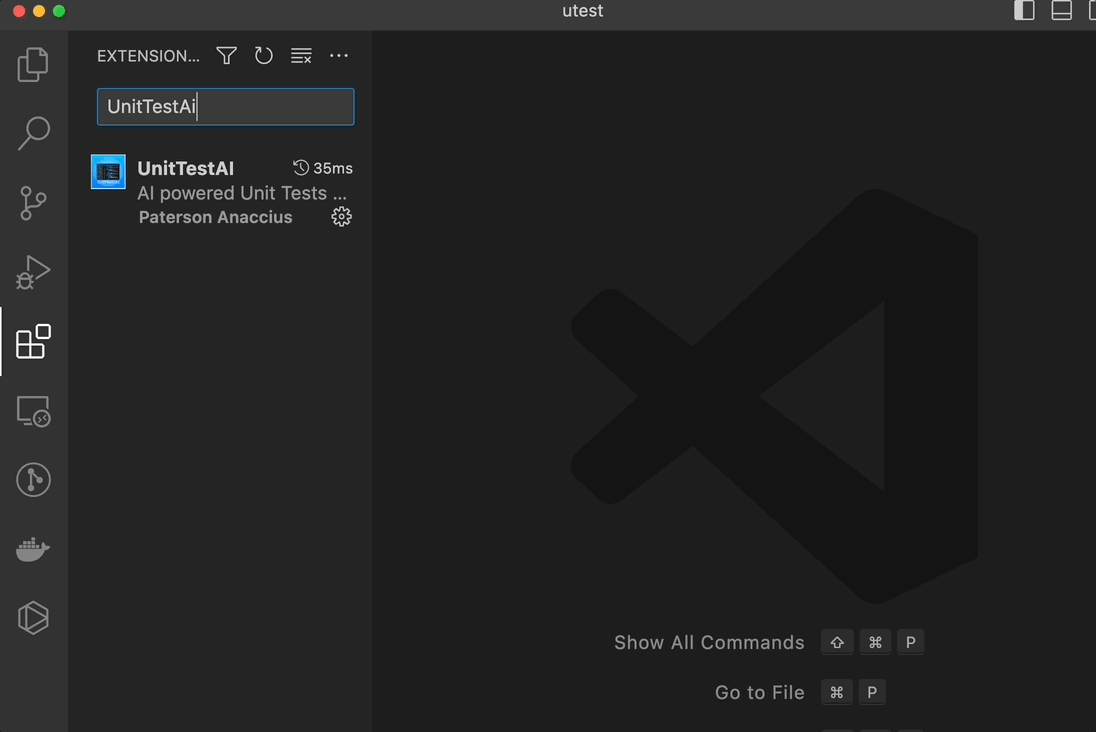Screen dimensions: 1096x732
Task: Click the extension search input field
Action: point(225,107)
